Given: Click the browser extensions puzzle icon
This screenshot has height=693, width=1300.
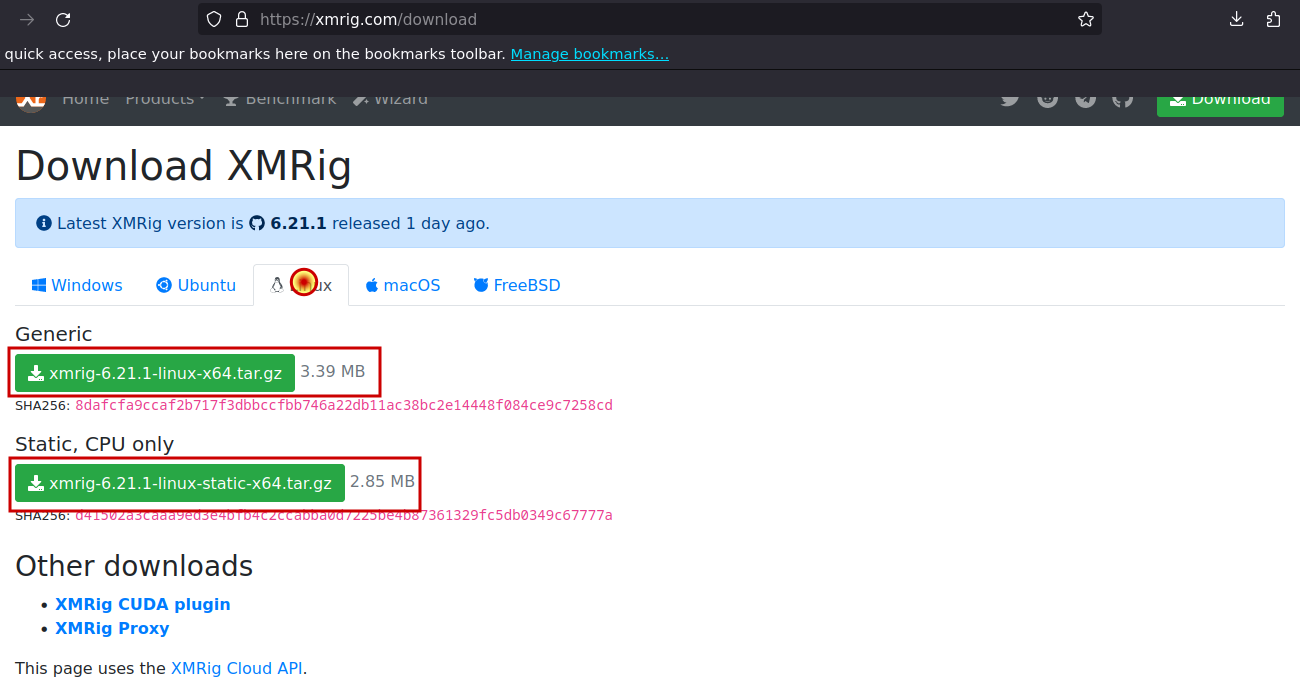Looking at the screenshot, I should point(1274,19).
